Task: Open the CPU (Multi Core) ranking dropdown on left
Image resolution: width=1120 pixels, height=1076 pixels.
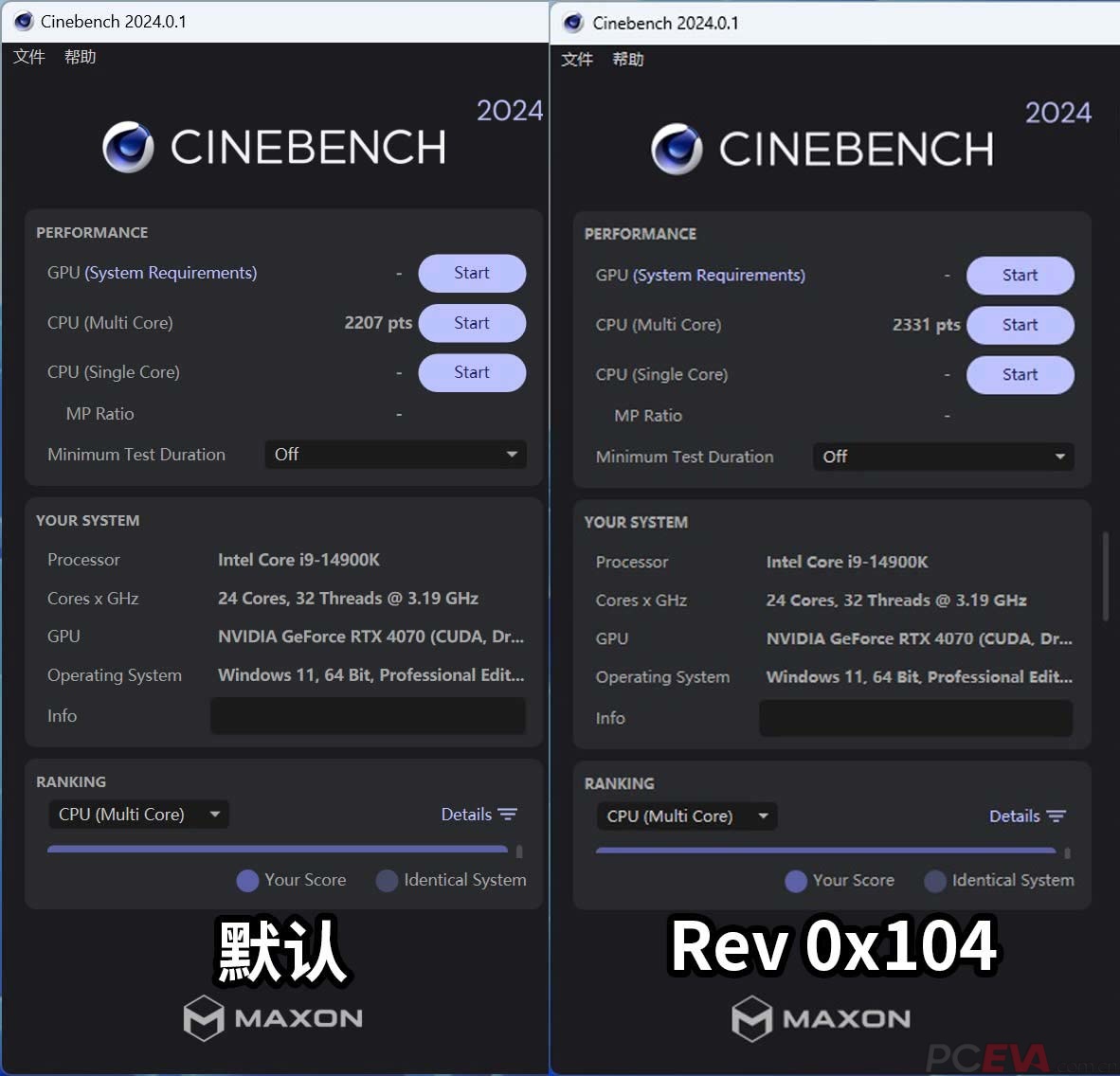Action: tap(138, 814)
